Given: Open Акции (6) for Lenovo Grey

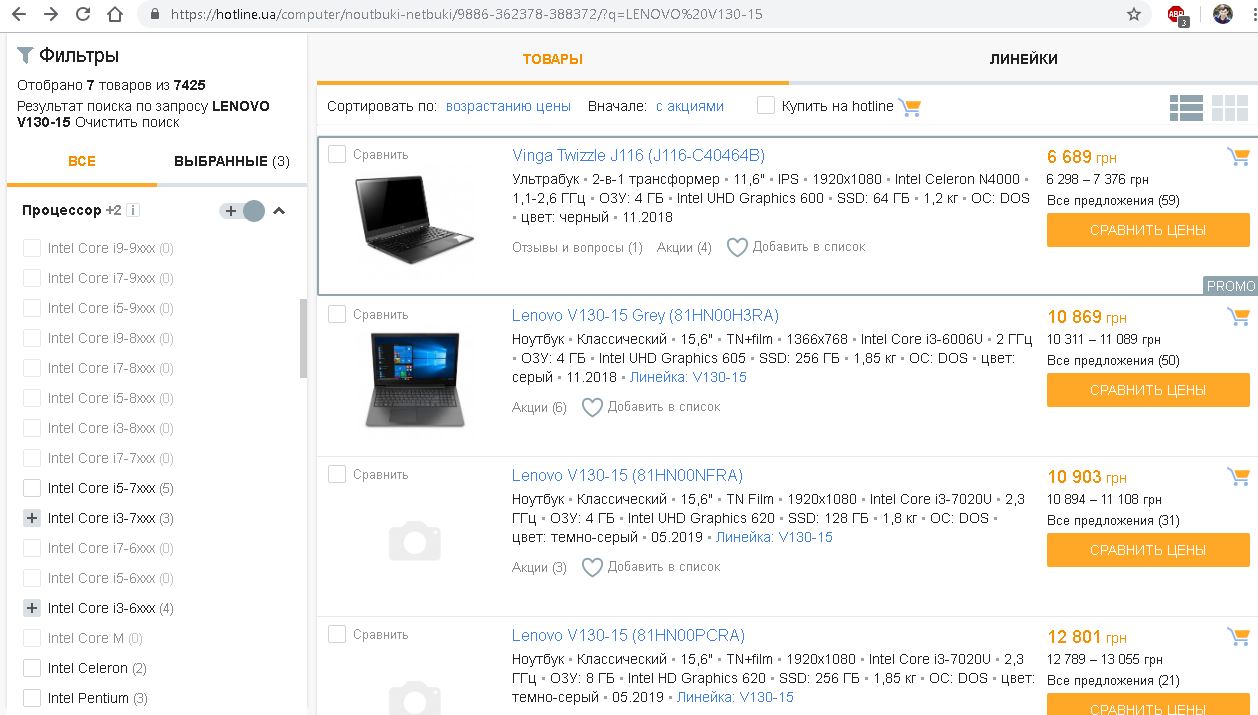Looking at the screenshot, I should click(x=539, y=407).
